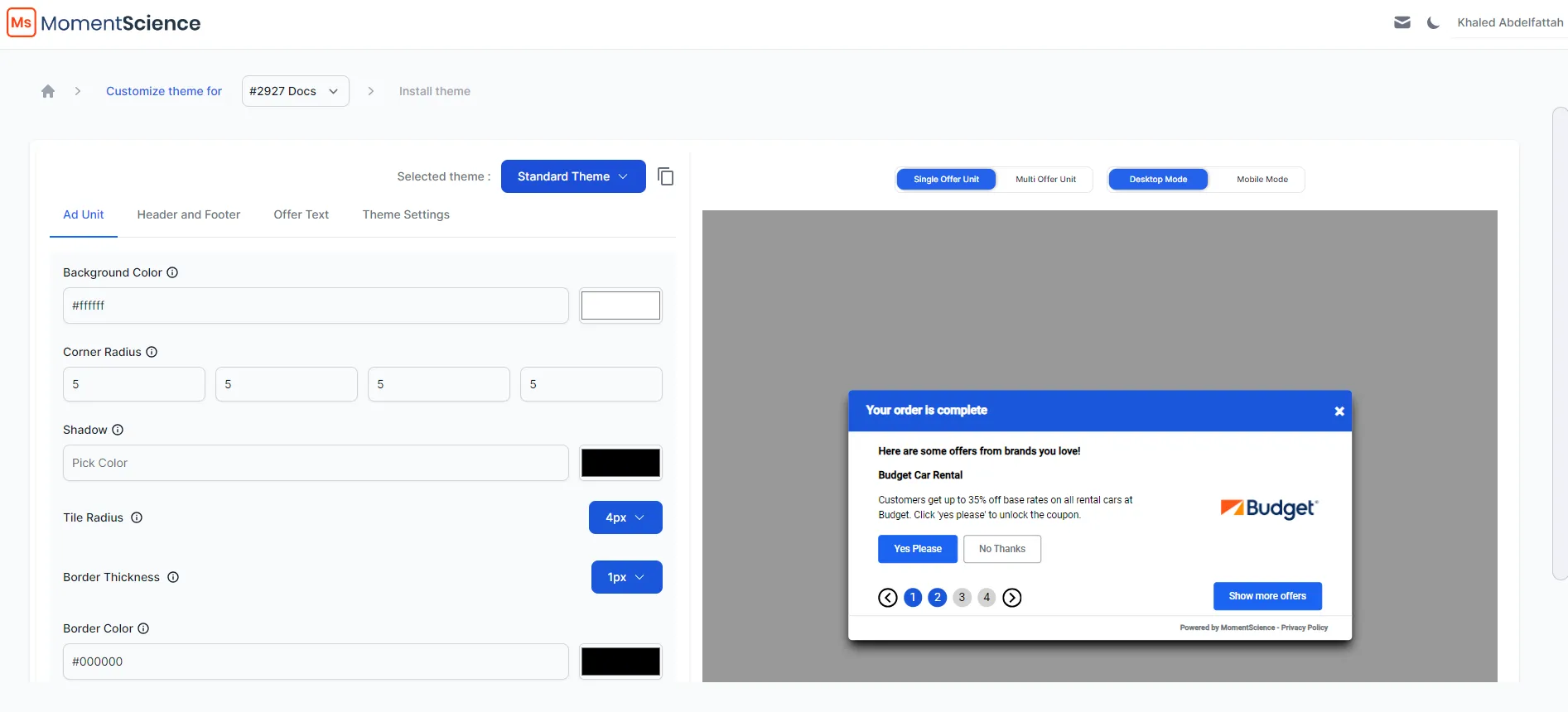Image resolution: width=1568 pixels, height=712 pixels.
Task: Switch preview to Multi Offer Unit
Action: tap(1045, 180)
